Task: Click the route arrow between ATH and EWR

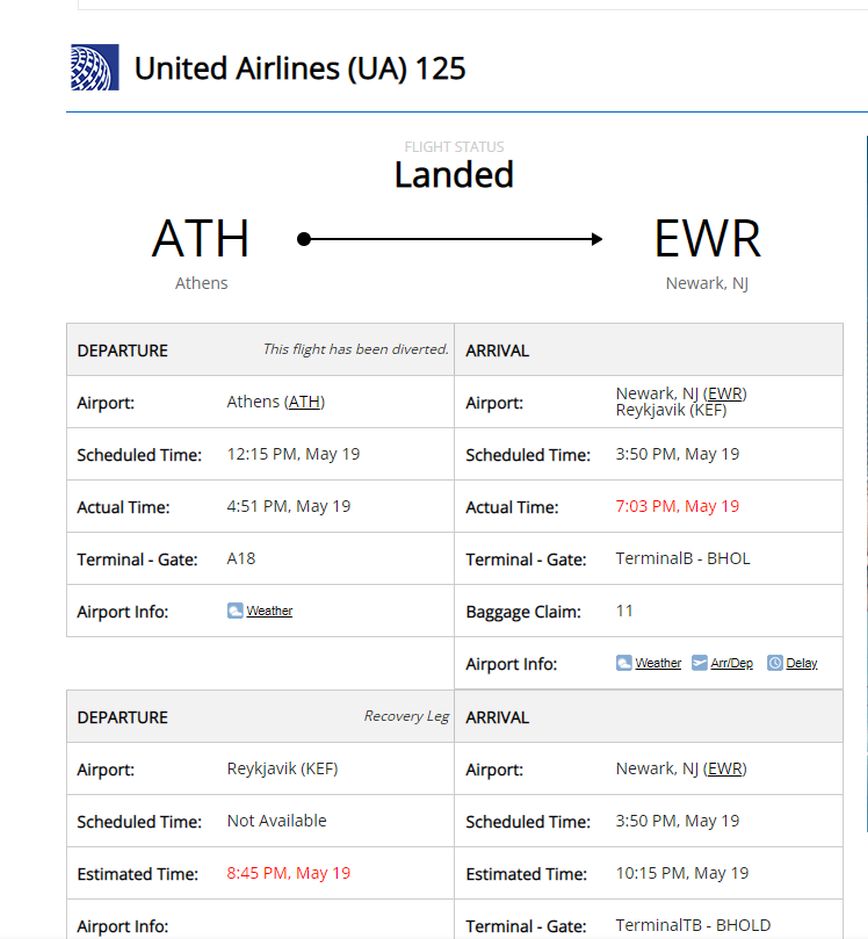Action: coord(450,239)
